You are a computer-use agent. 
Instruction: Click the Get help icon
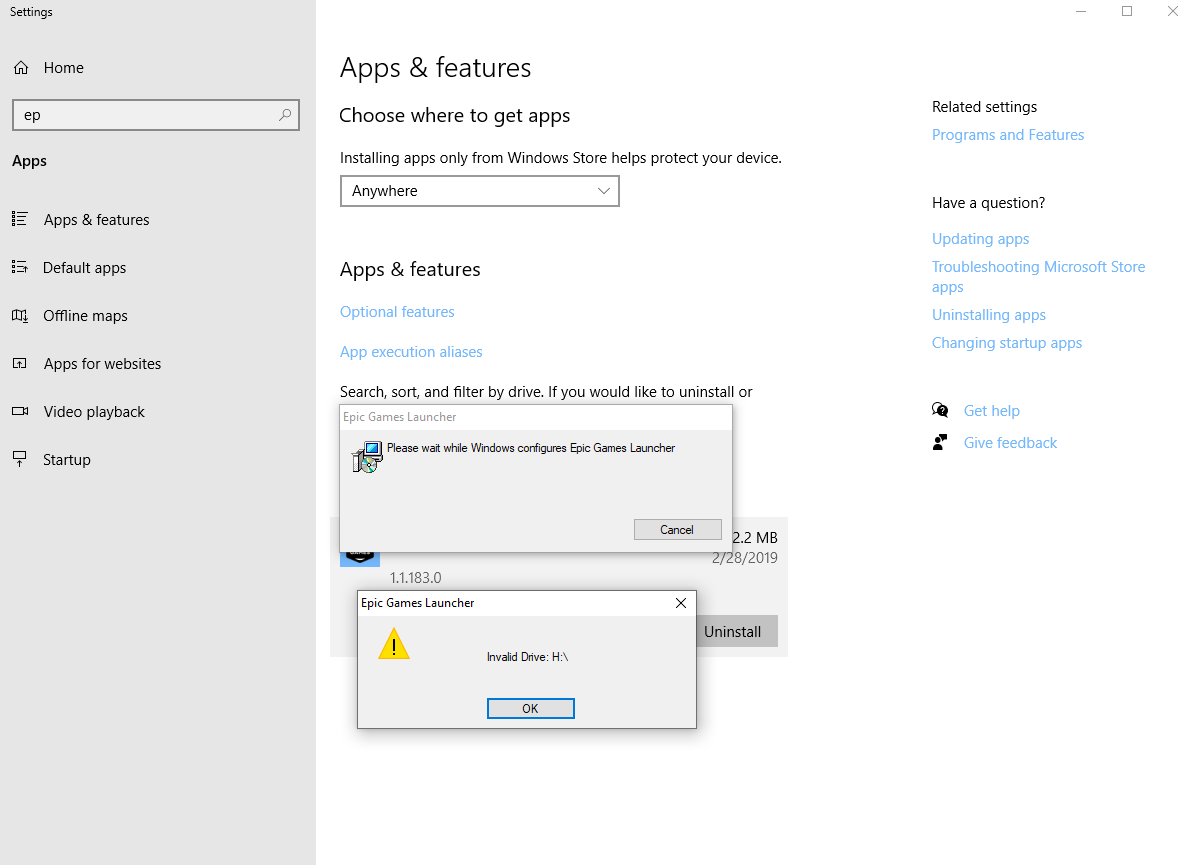(x=940, y=411)
